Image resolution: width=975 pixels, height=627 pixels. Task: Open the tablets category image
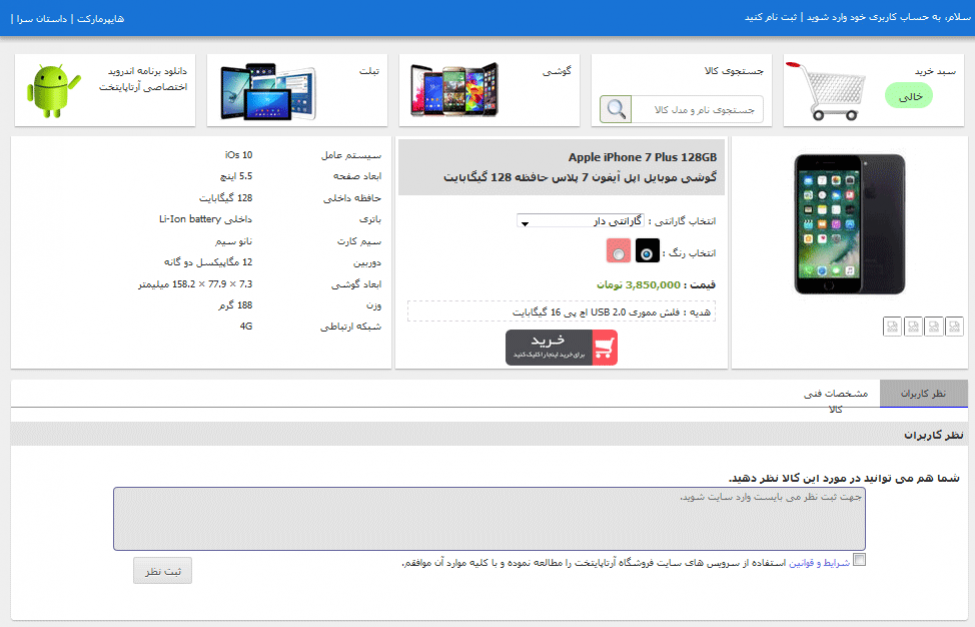coord(269,91)
